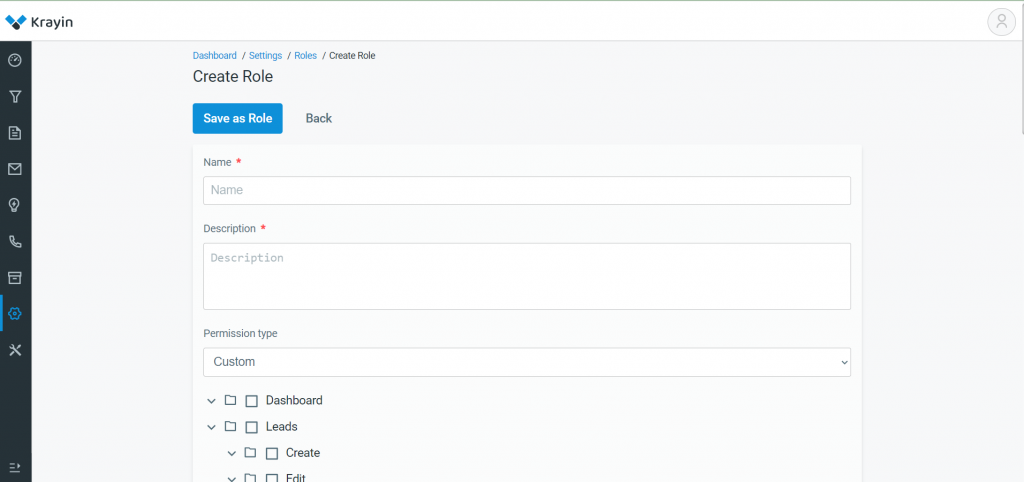1024x482 pixels.
Task: Focus the Name input field
Action: point(527,190)
